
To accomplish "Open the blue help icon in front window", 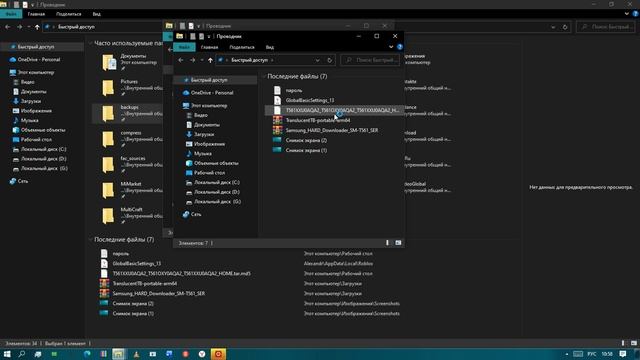I will click(x=400, y=47).
